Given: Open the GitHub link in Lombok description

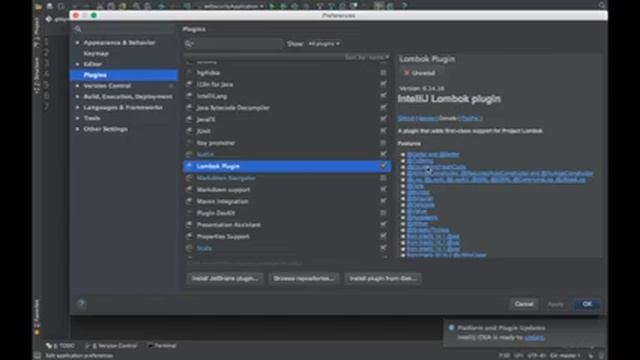Looking at the screenshot, I should click(x=417, y=118).
